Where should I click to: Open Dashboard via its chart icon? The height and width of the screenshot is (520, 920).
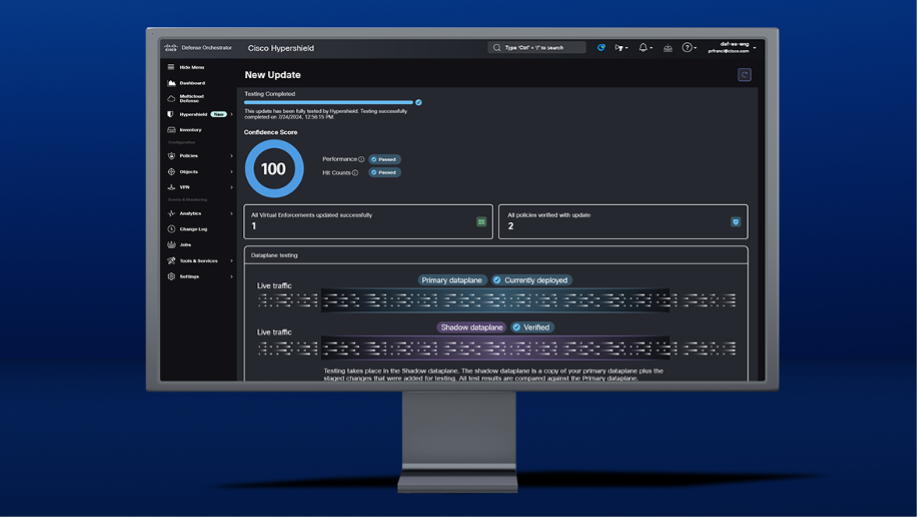coord(171,83)
